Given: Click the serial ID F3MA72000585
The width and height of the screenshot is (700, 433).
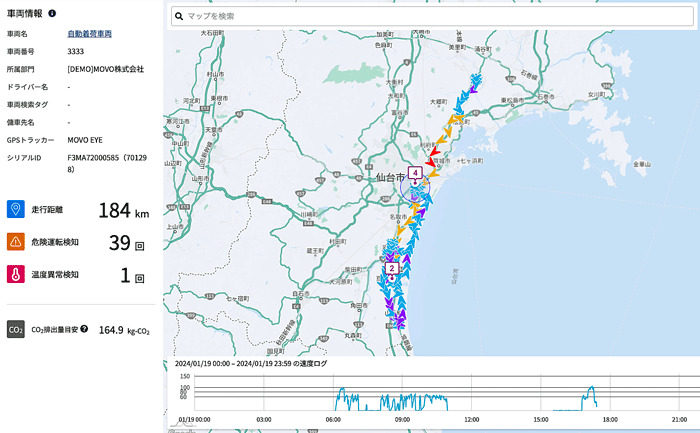Looking at the screenshot, I should 107,163.
